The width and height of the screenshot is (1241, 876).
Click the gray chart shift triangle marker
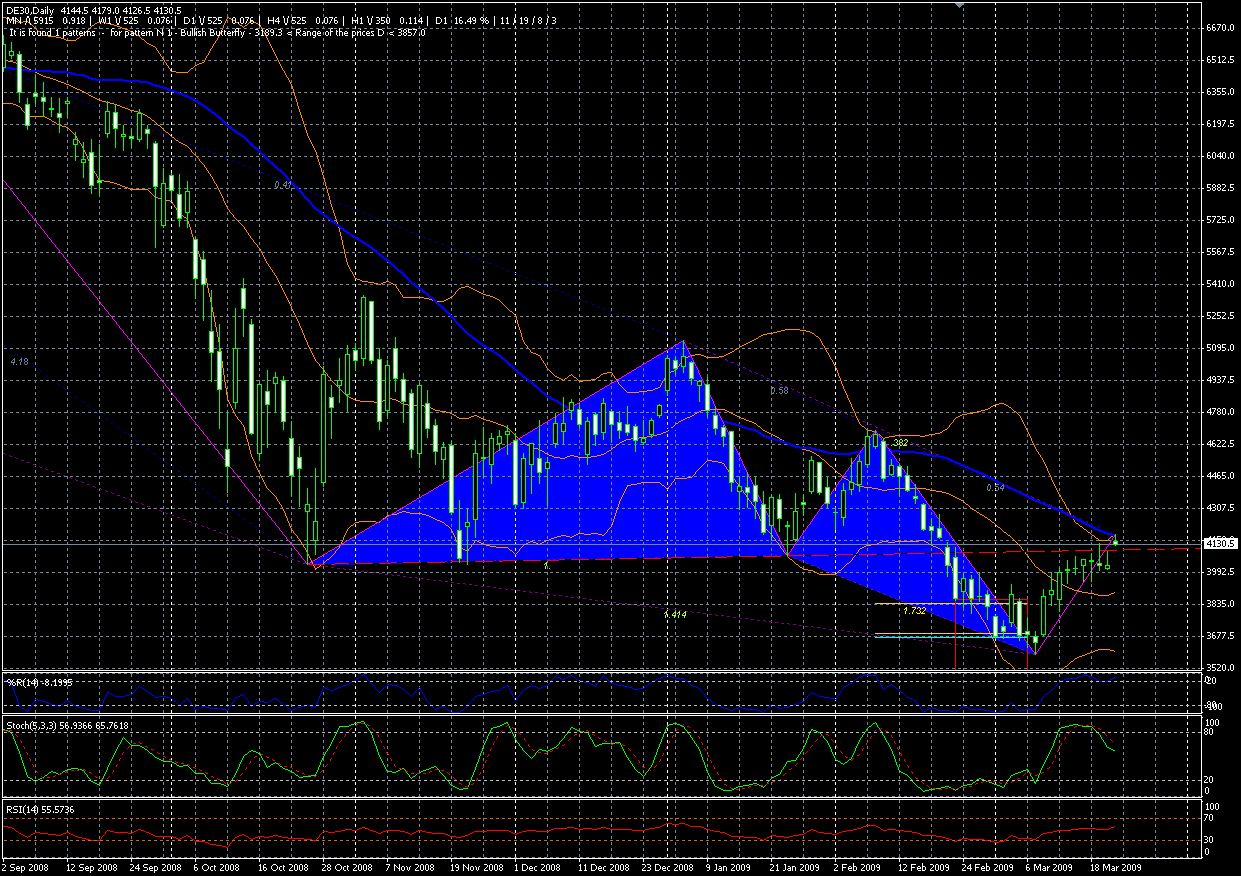[x=961, y=5]
